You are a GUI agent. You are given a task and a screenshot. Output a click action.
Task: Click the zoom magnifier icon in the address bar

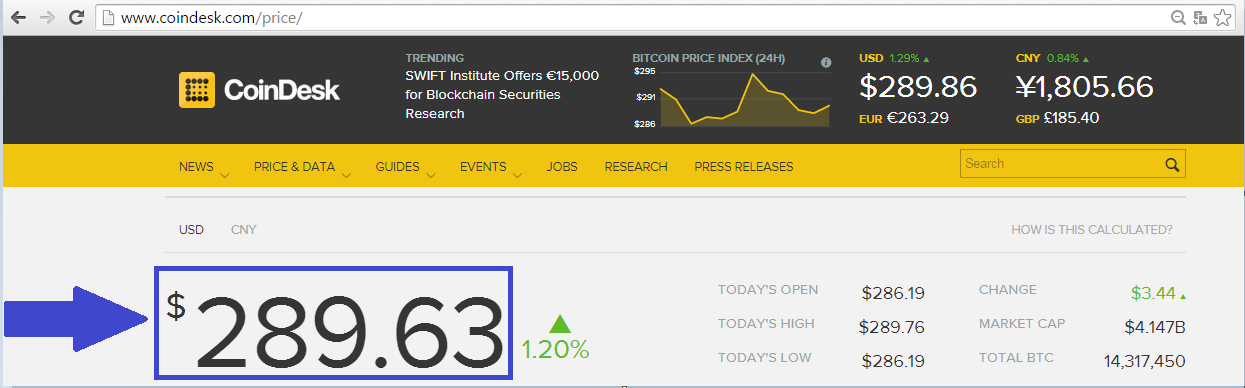point(1179,18)
